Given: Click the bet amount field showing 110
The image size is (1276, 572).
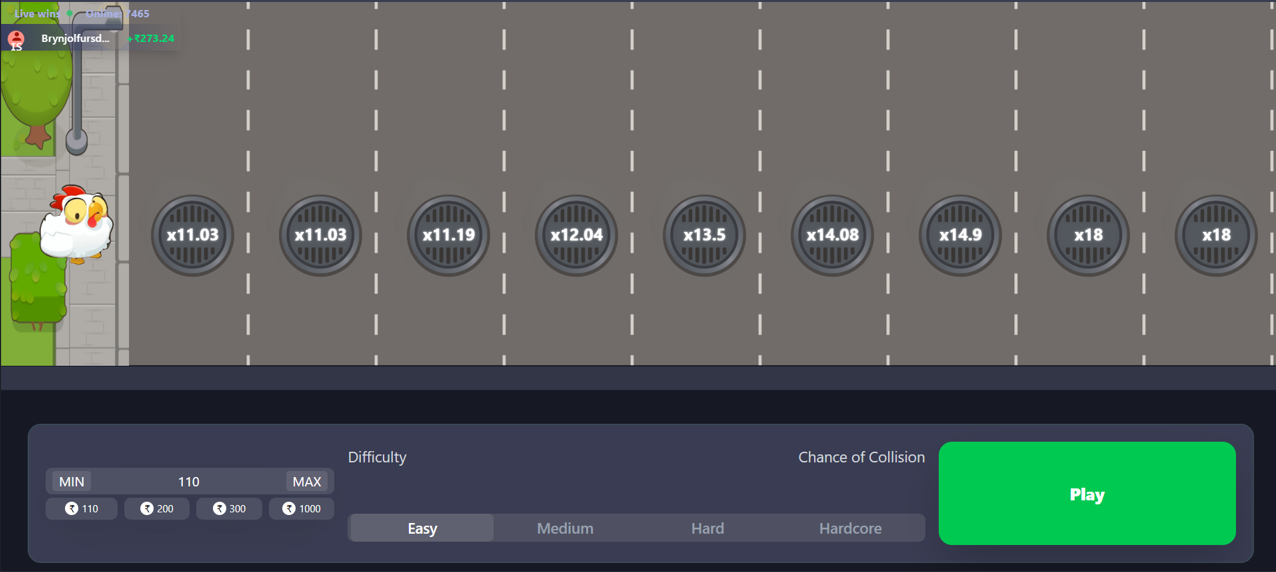Looking at the screenshot, I should [x=188, y=482].
